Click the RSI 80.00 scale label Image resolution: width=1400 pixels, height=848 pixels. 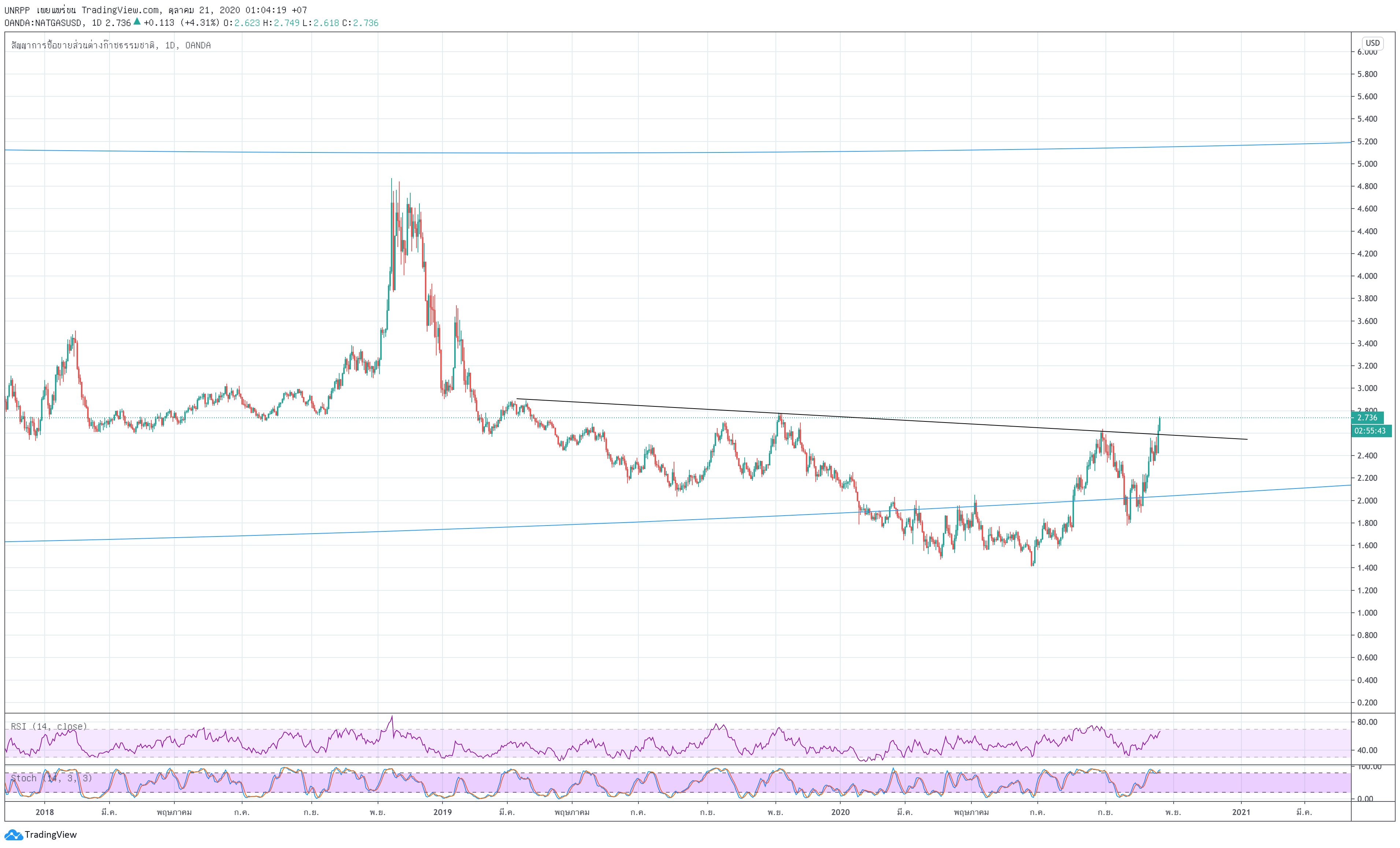click(x=1367, y=722)
